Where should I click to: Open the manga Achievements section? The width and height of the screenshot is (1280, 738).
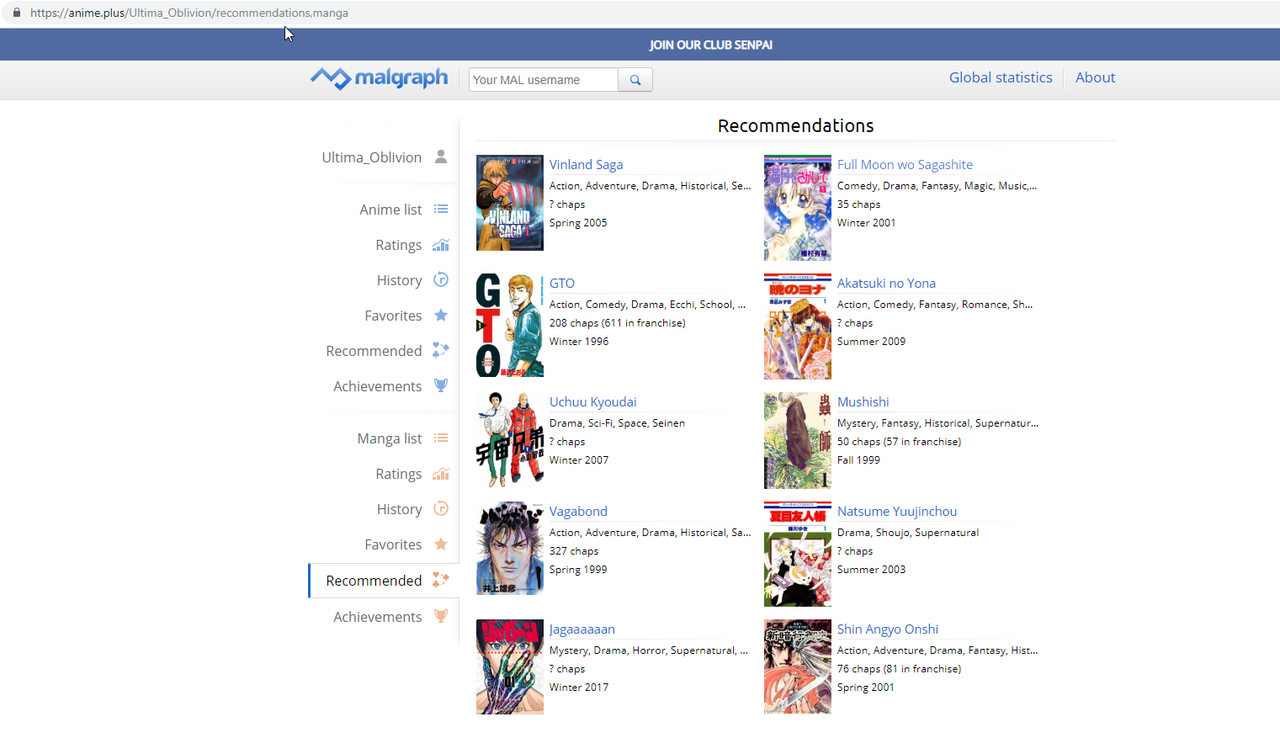pos(377,616)
